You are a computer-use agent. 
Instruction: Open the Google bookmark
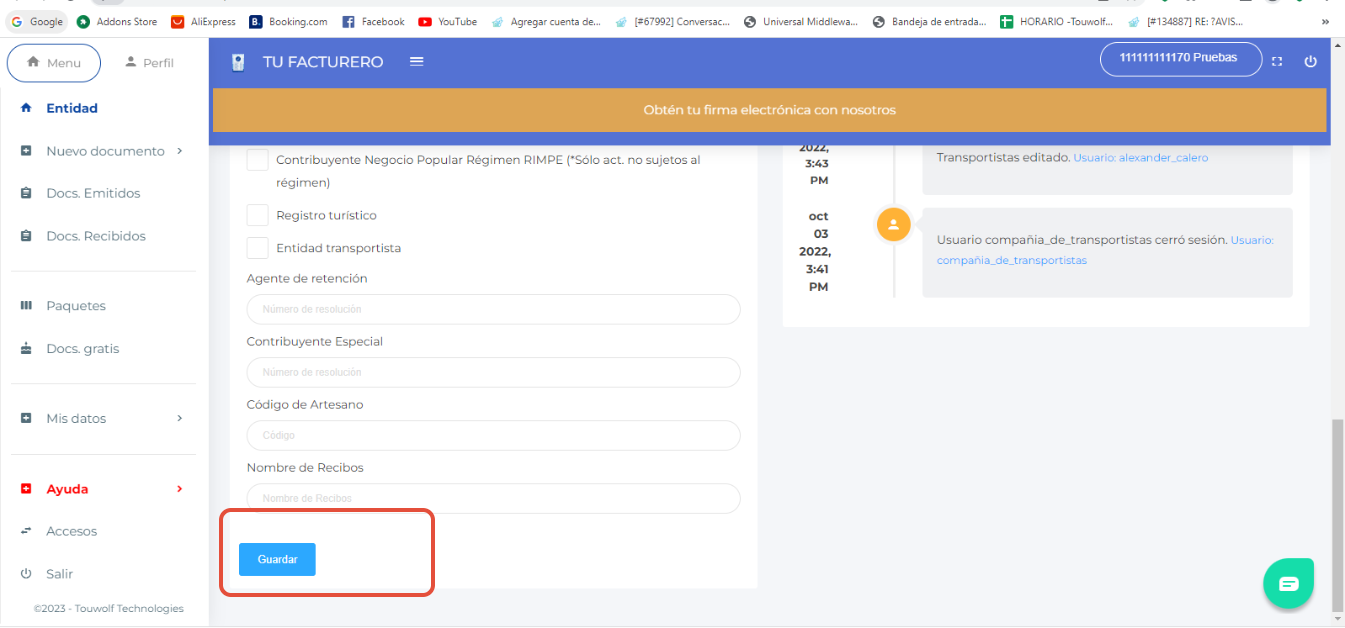click(37, 21)
